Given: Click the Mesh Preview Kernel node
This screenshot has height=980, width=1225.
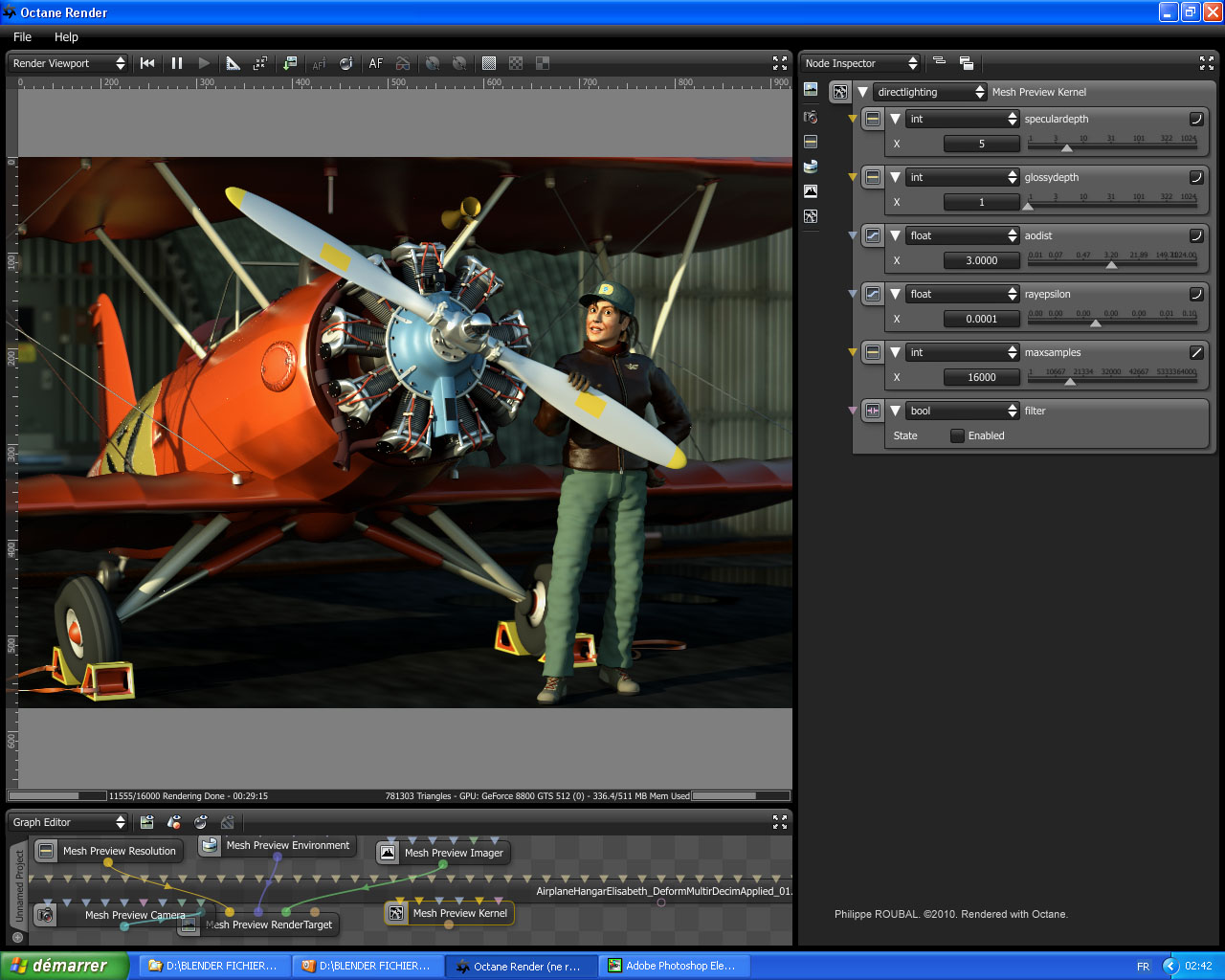Looking at the screenshot, I should [459, 913].
